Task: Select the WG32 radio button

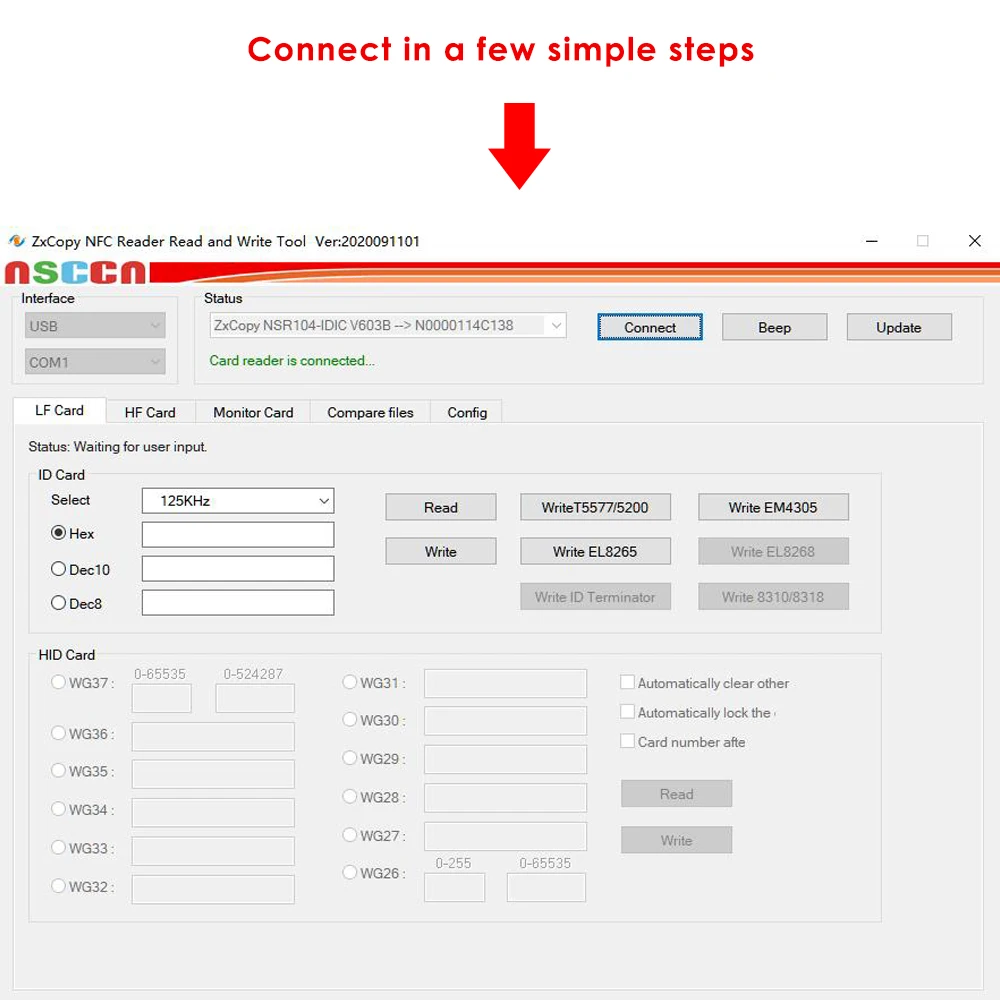Action: coord(58,886)
